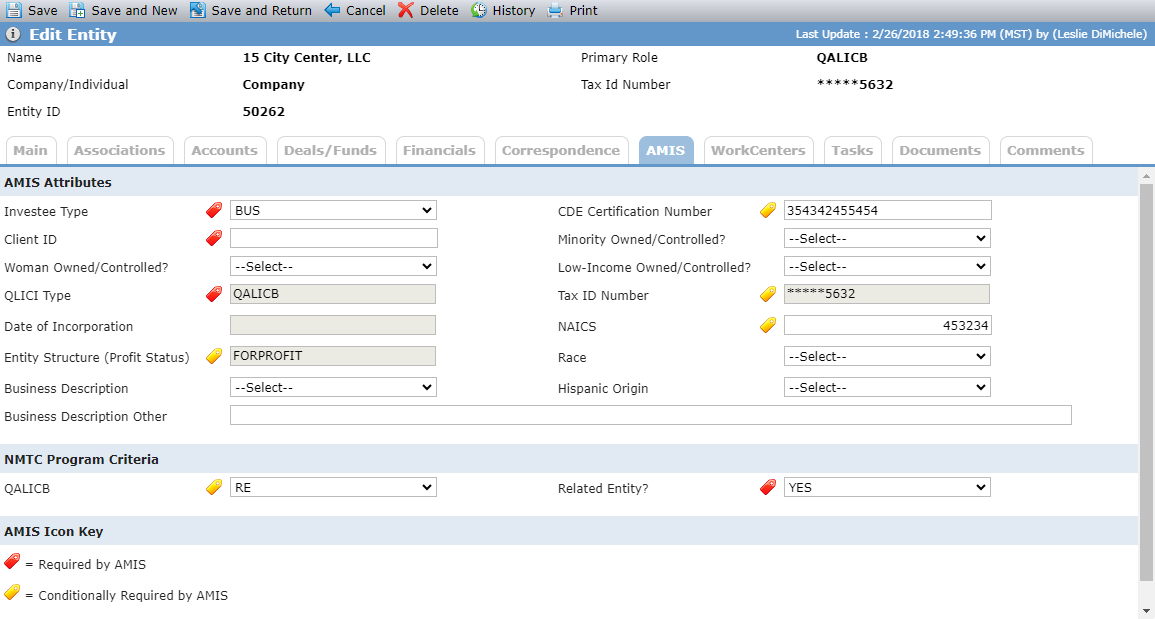Go to the Deals/Funds tab
This screenshot has height=619, width=1155.
pyautogui.click(x=331, y=150)
